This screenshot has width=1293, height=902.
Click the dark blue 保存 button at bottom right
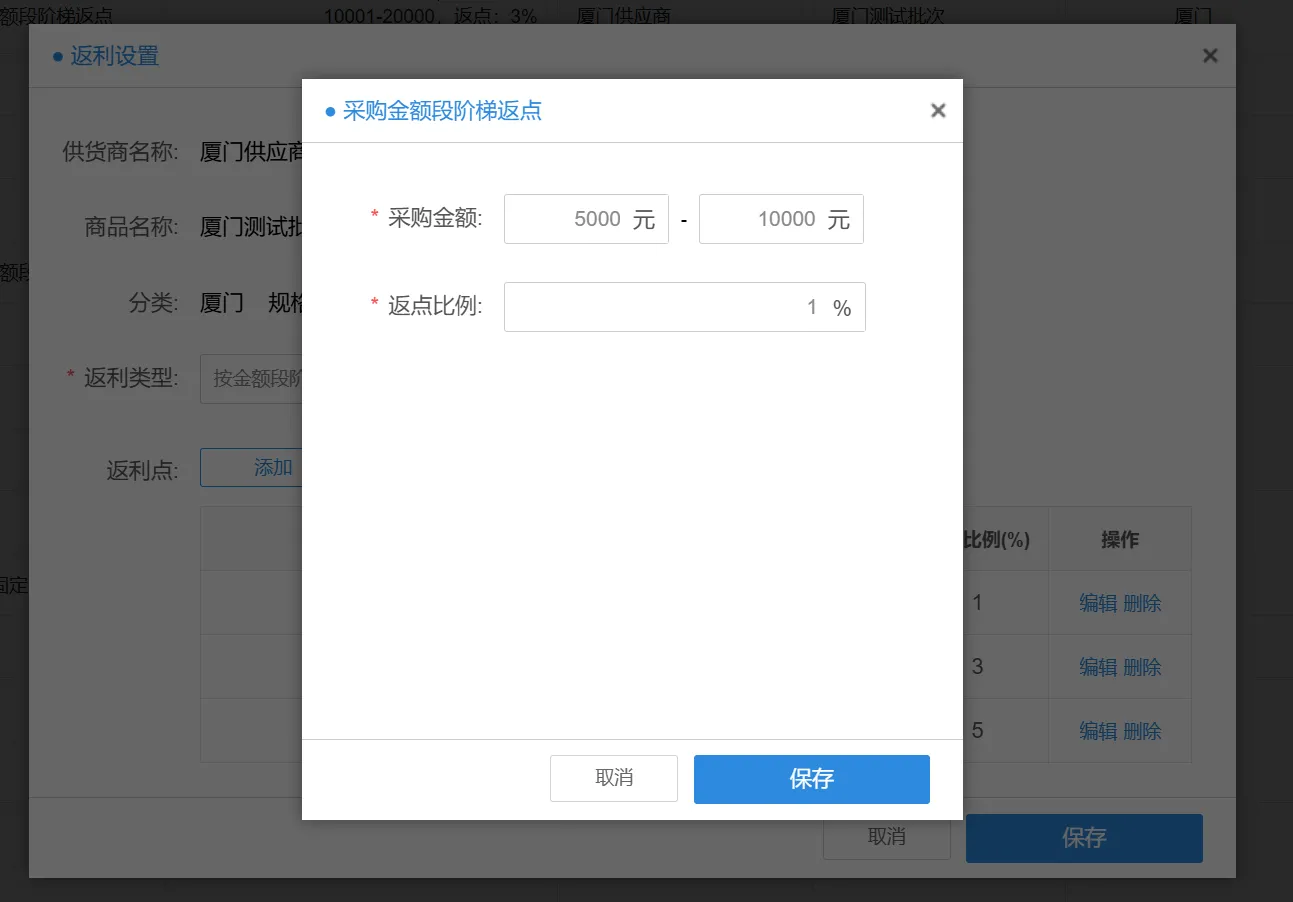pyautogui.click(x=1083, y=838)
